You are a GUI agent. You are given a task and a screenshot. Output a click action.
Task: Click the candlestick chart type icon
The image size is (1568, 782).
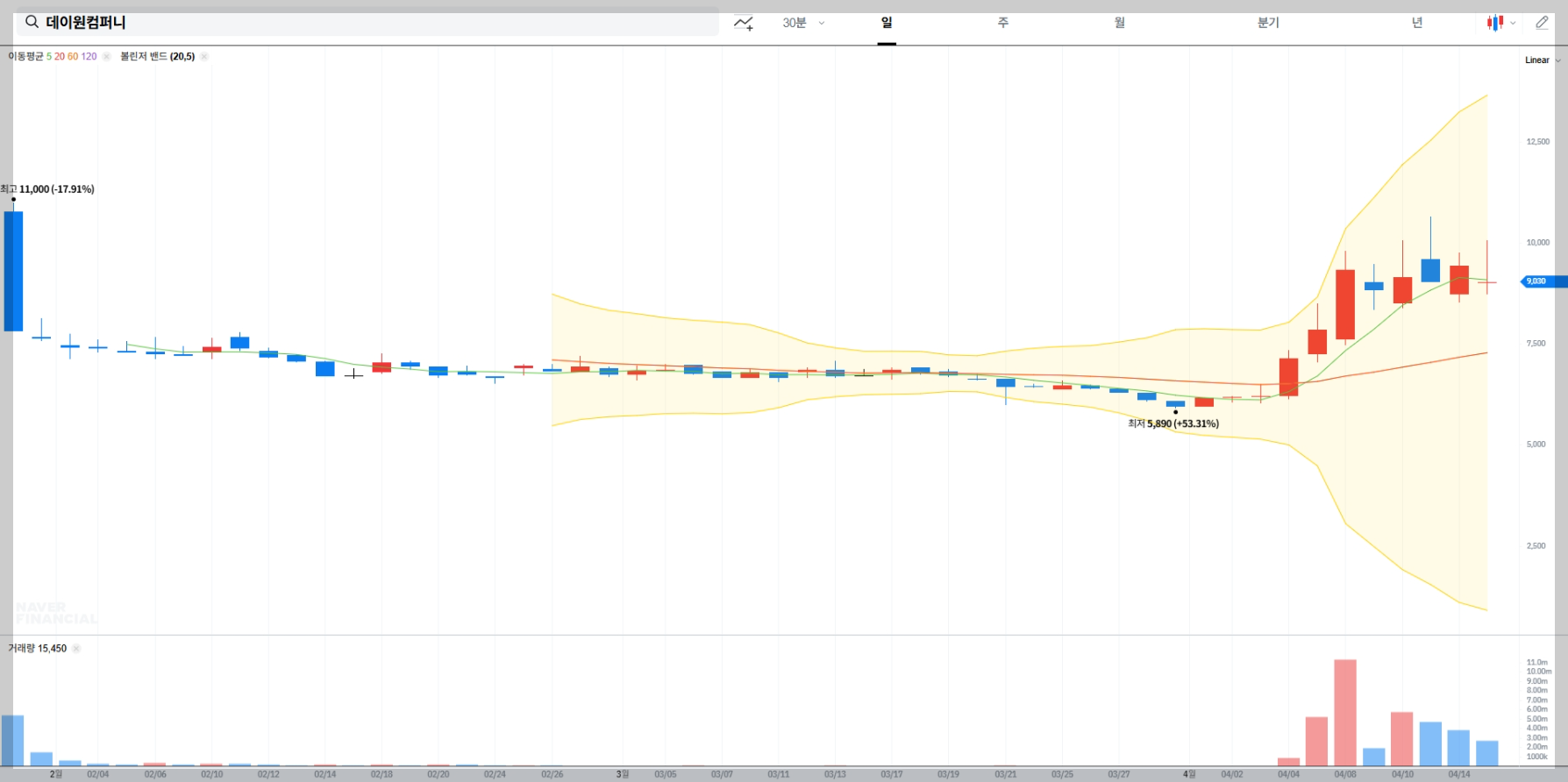pyautogui.click(x=1495, y=23)
